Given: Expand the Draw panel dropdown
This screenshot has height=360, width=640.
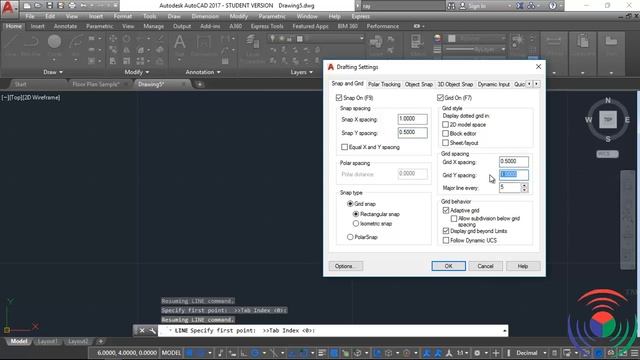Looking at the screenshot, I should (x=53, y=72).
